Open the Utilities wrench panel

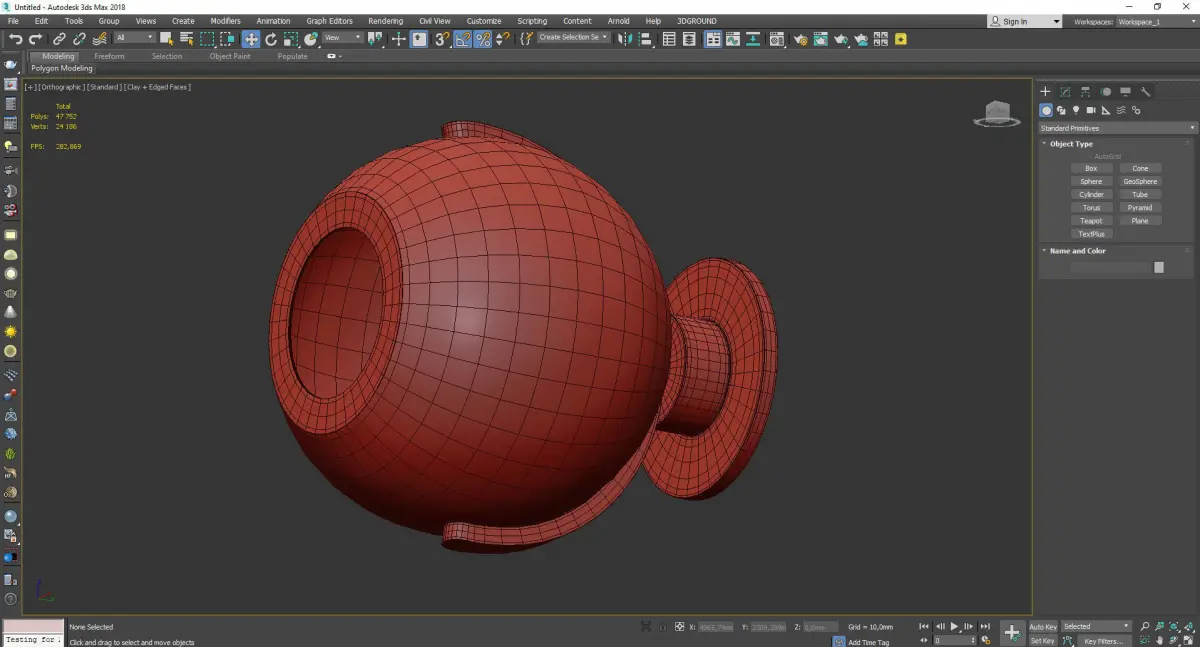[1146, 92]
